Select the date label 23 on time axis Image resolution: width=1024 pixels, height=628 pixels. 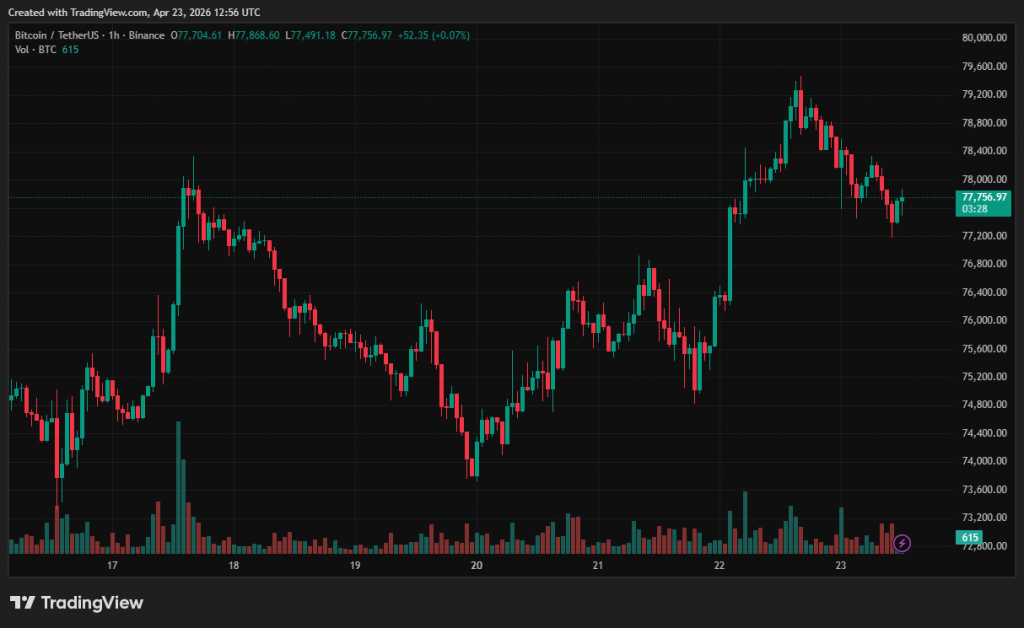841,565
